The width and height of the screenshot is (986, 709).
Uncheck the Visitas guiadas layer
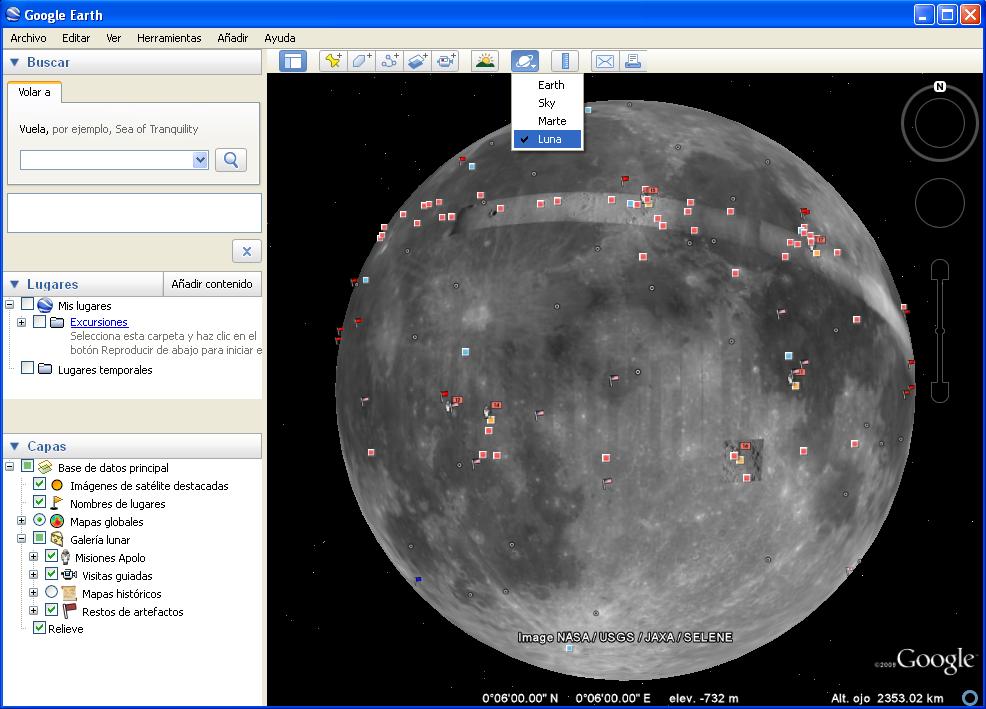point(52,574)
